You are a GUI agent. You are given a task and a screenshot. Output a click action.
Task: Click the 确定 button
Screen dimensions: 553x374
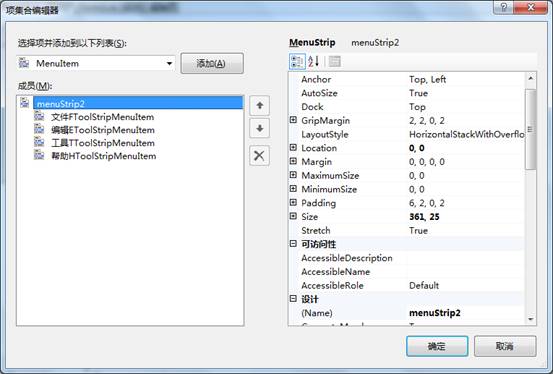437,346
